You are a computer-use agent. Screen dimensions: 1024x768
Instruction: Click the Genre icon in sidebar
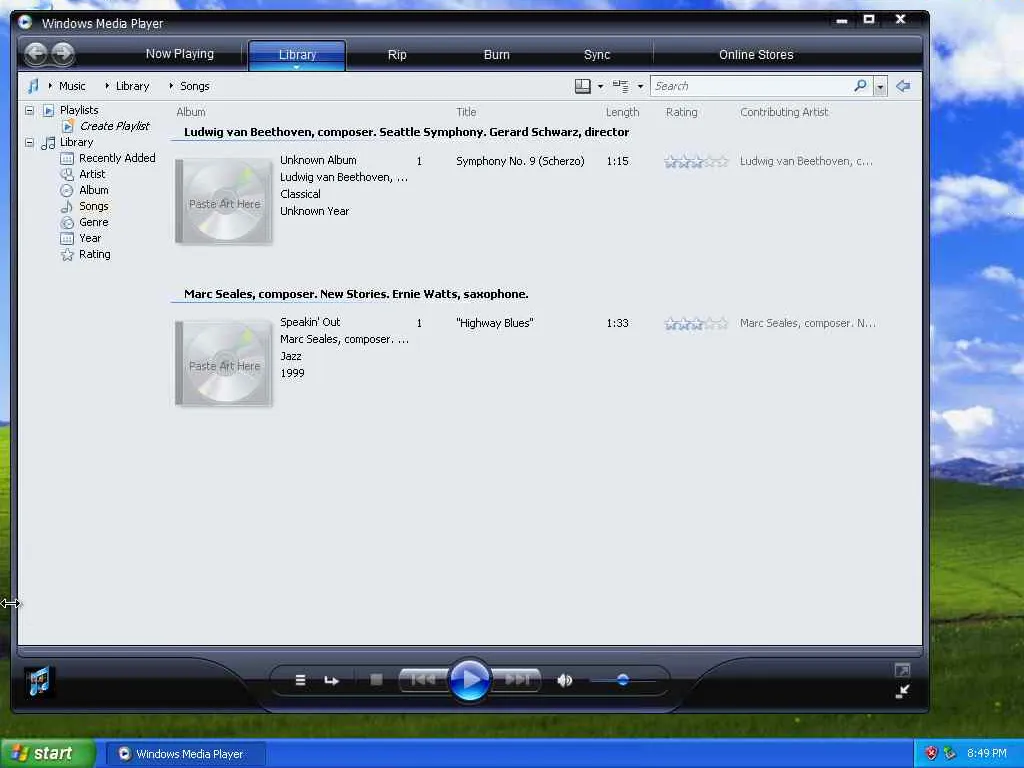pyautogui.click(x=67, y=222)
